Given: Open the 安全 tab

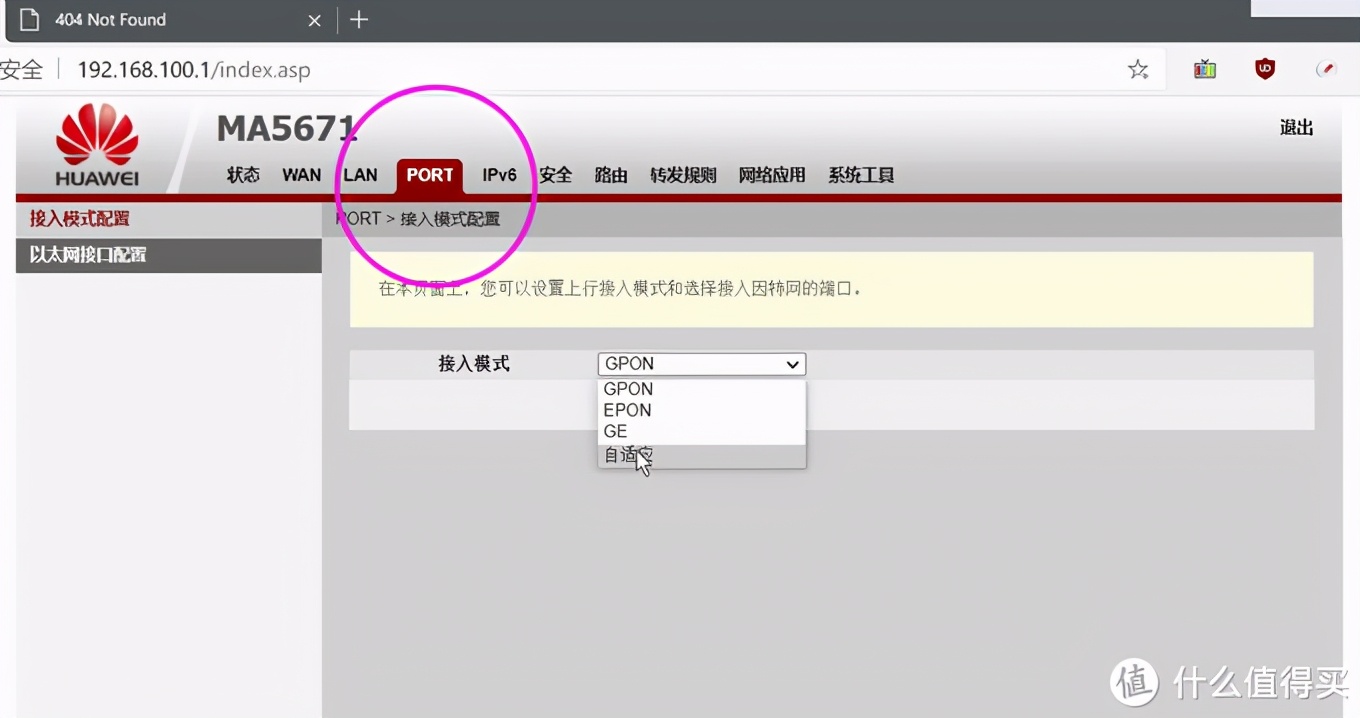Looking at the screenshot, I should 556,175.
